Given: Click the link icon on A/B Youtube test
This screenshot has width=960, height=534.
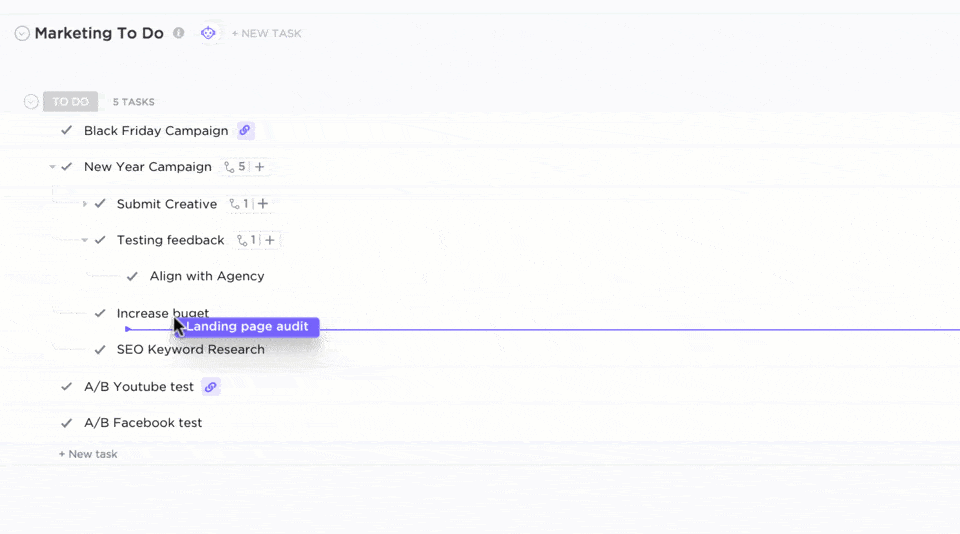Looking at the screenshot, I should [x=210, y=387].
